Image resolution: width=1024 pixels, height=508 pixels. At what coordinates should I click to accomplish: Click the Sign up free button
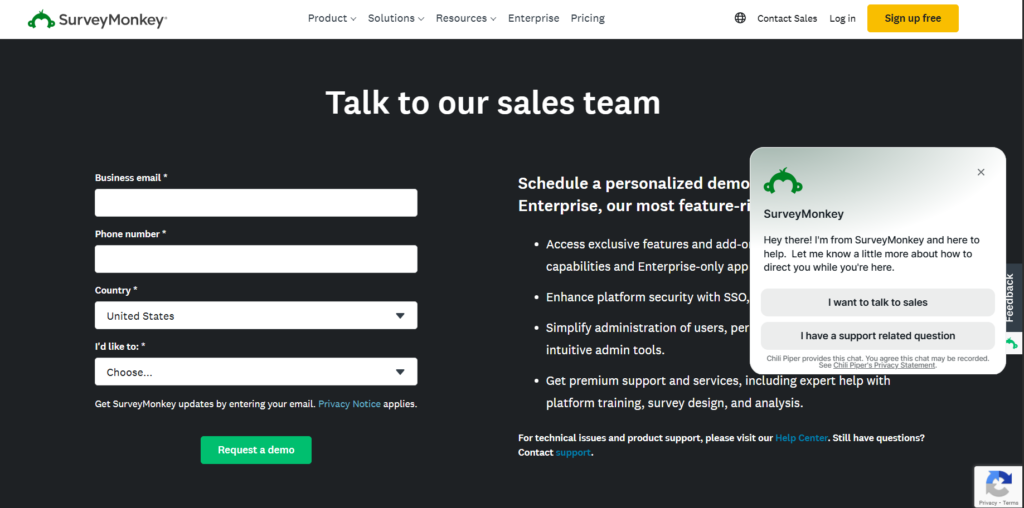tap(912, 18)
